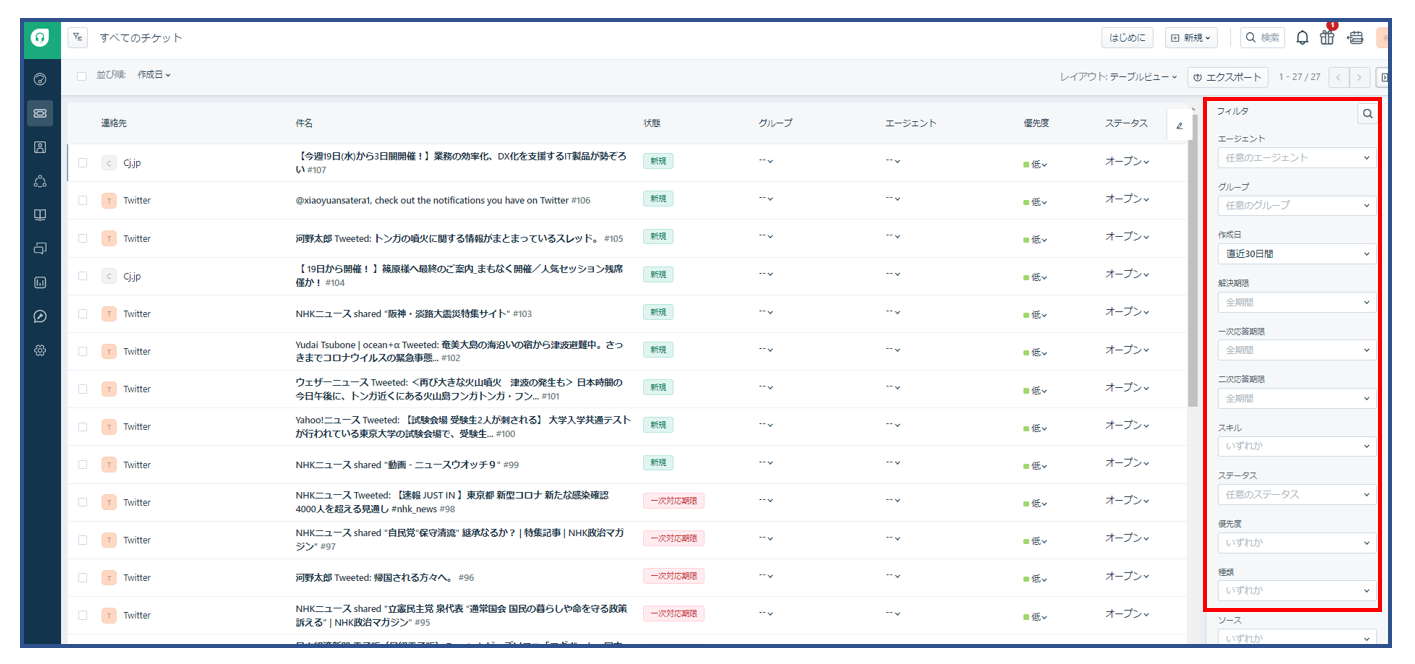Screen dimensions: 1415x664
Task: Tick the checkbox for ticket #96
Action: [x=83, y=578]
